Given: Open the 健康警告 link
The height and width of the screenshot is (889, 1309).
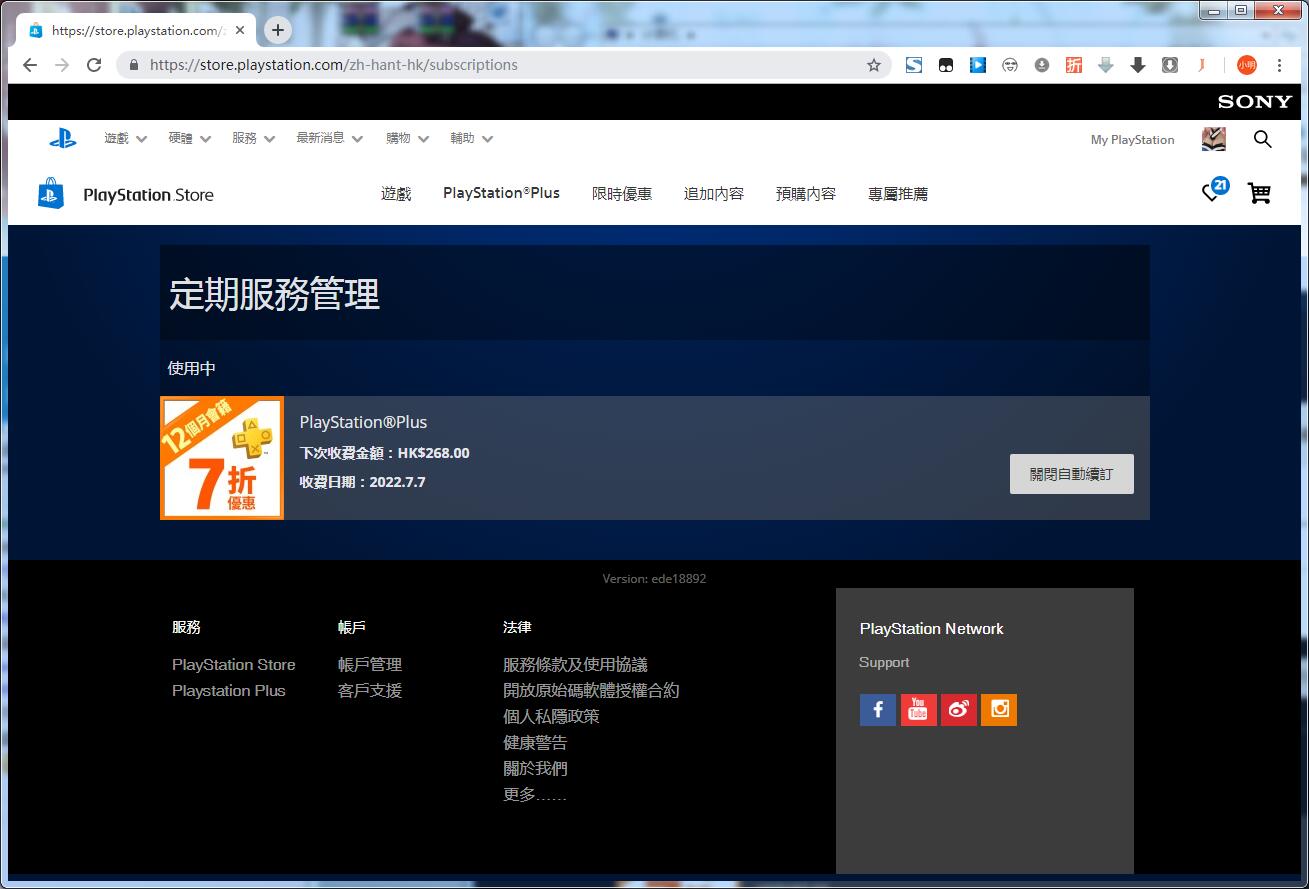Looking at the screenshot, I should coord(535,743).
